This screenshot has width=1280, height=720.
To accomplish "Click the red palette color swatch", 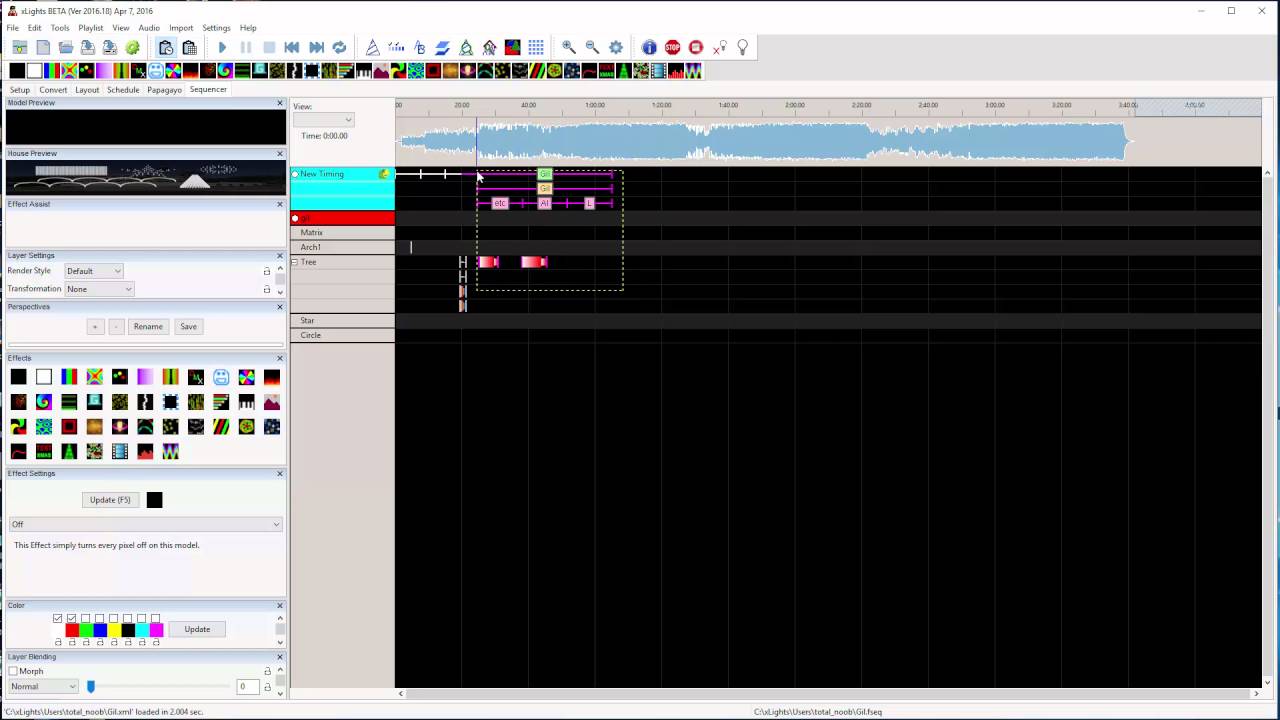I will click(72, 630).
